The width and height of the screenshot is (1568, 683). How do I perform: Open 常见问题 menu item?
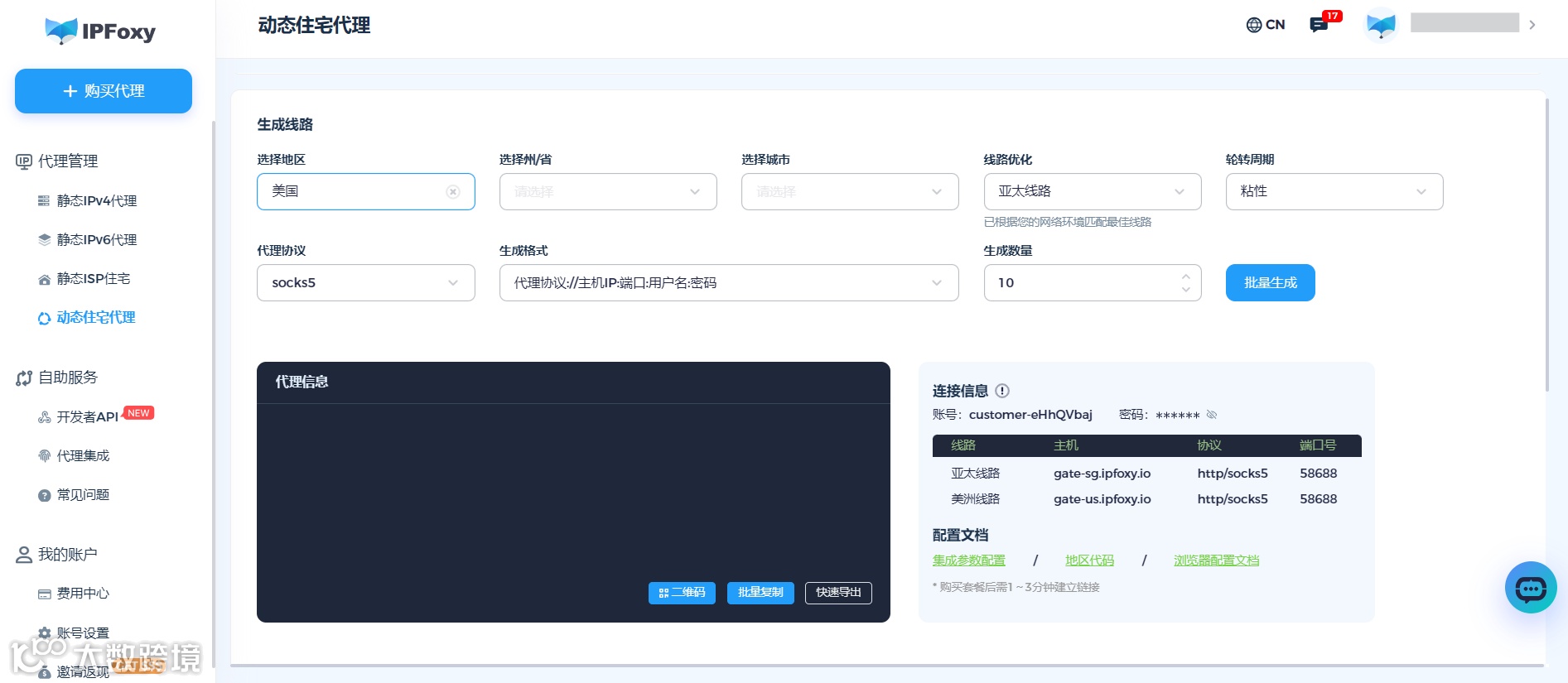pyautogui.click(x=83, y=495)
